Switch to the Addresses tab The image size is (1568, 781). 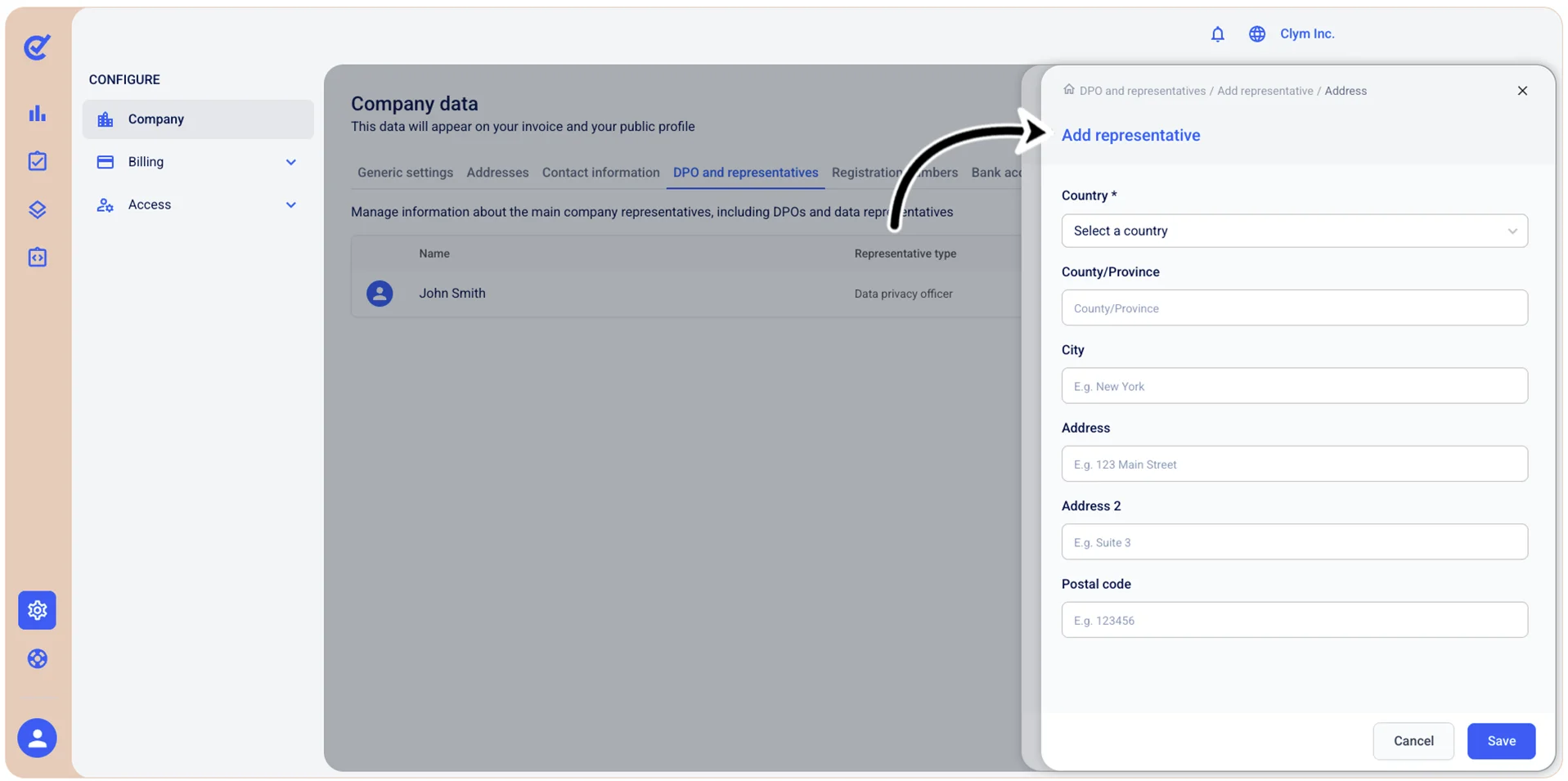pyautogui.click(x=497, y=173)
